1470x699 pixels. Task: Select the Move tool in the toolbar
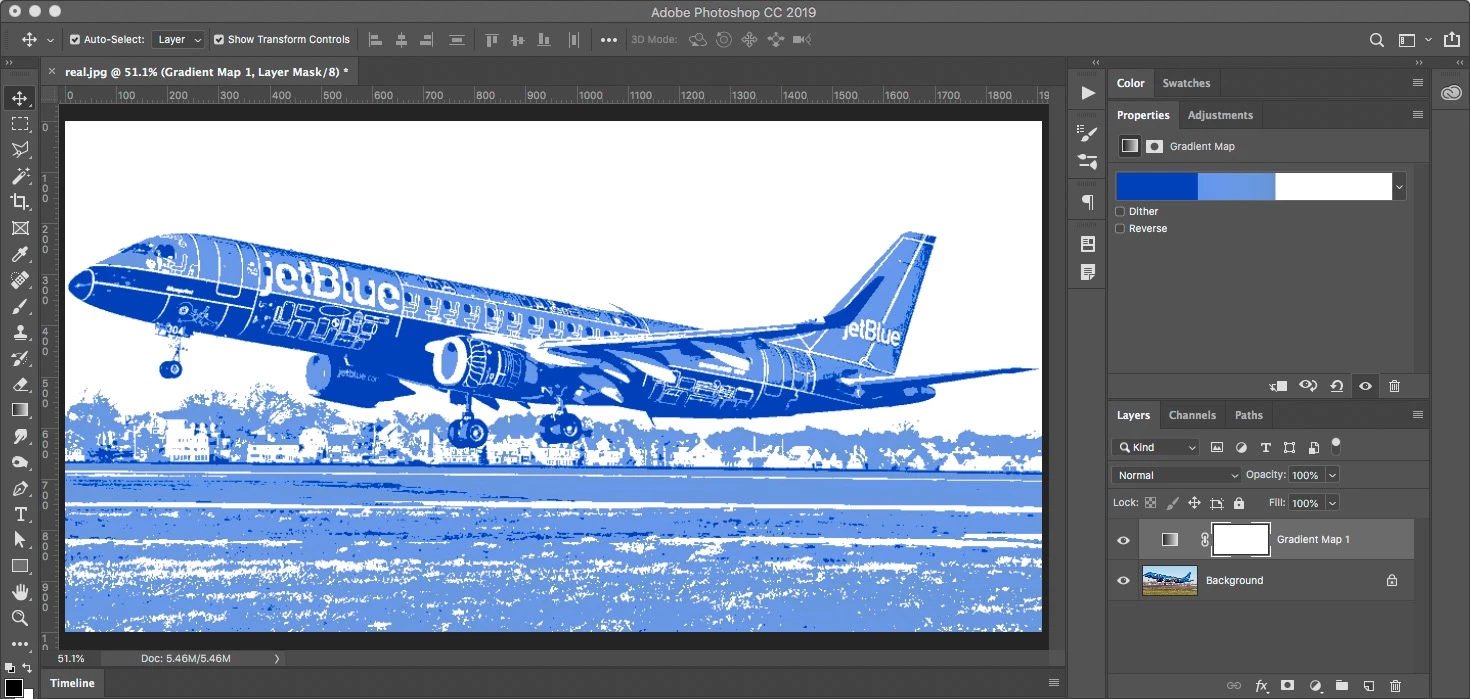coord(20,98)
